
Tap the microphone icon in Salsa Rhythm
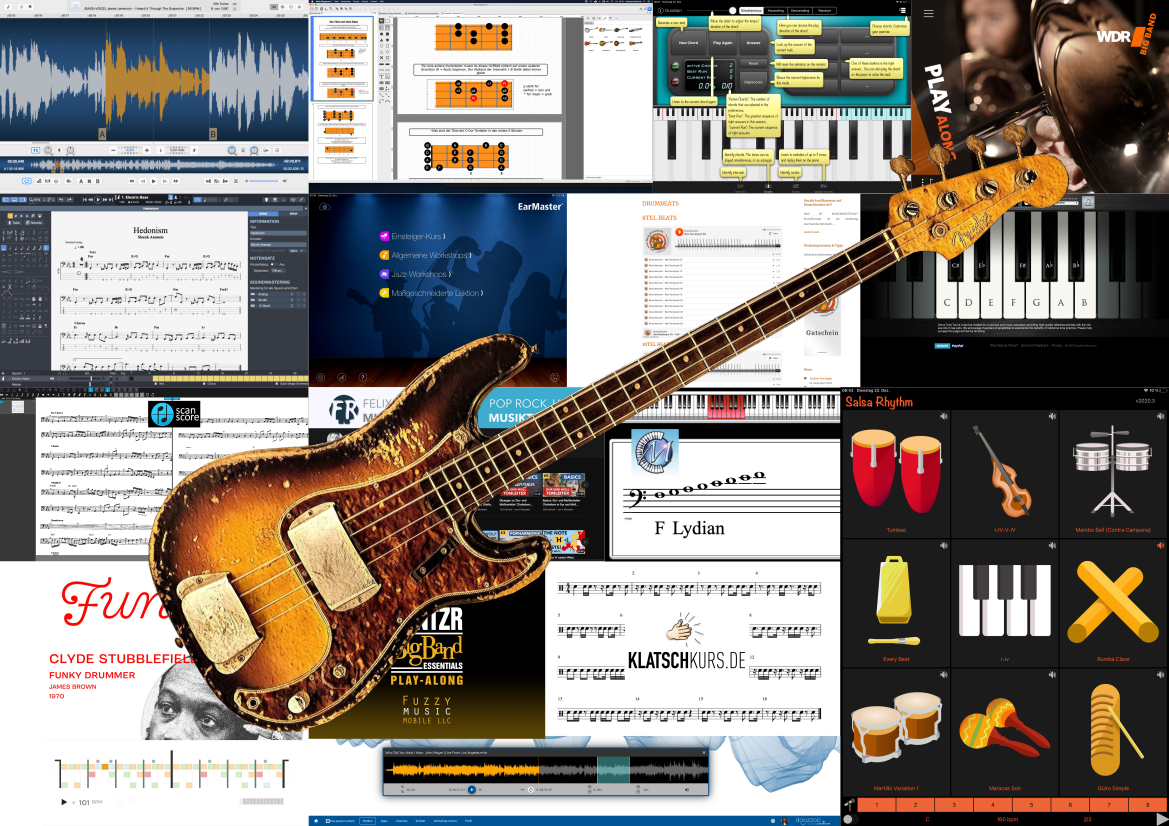(849, 804)
